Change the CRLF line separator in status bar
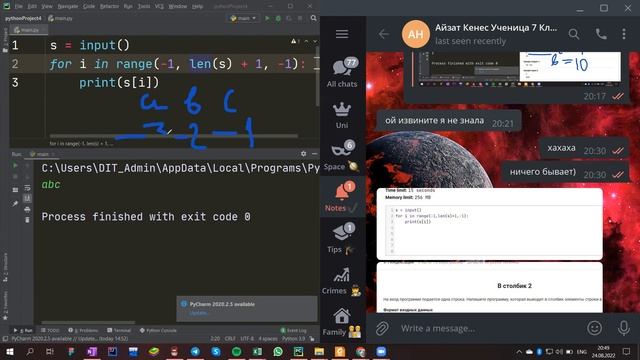640x360 pixels. click(230, 338)
